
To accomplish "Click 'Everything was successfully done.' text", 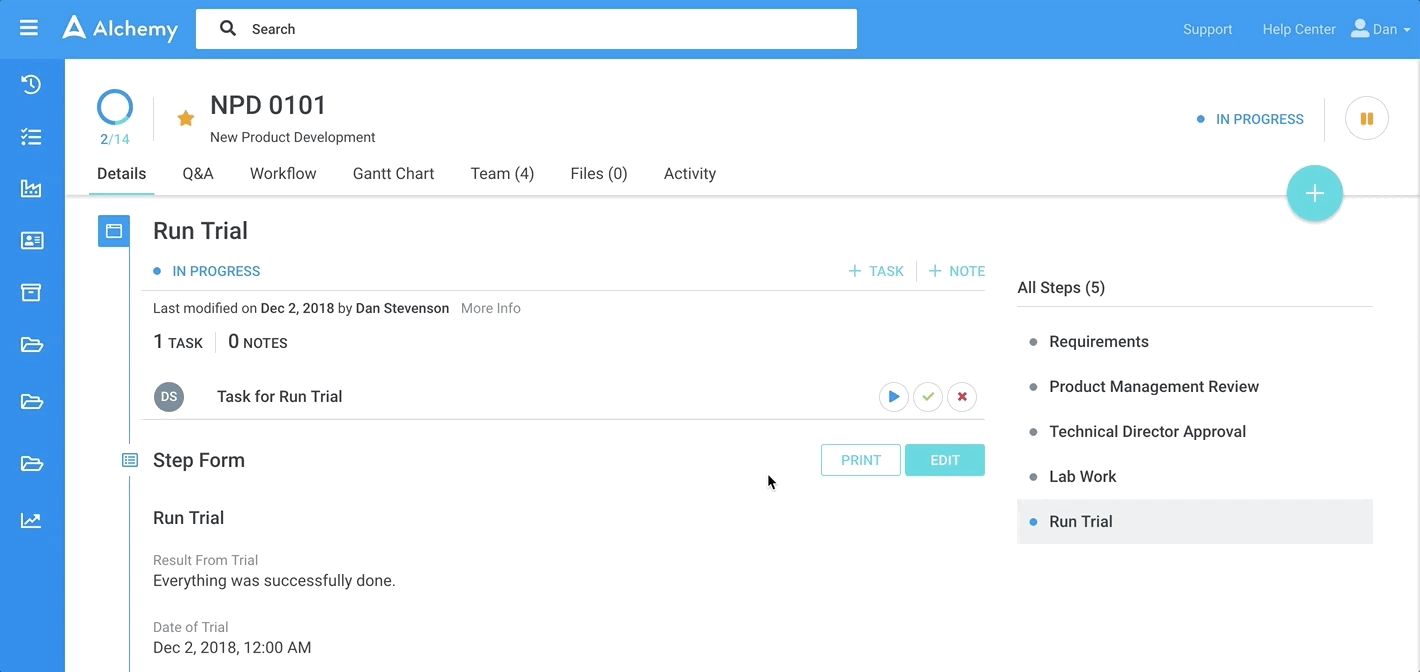I will [x=274, y=581].
